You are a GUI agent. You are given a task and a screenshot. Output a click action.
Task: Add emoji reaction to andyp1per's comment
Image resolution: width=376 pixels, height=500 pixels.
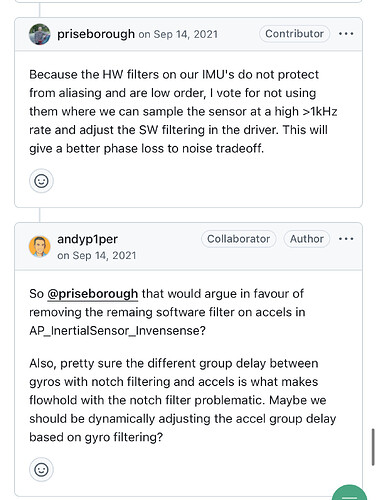pos(41,469)
